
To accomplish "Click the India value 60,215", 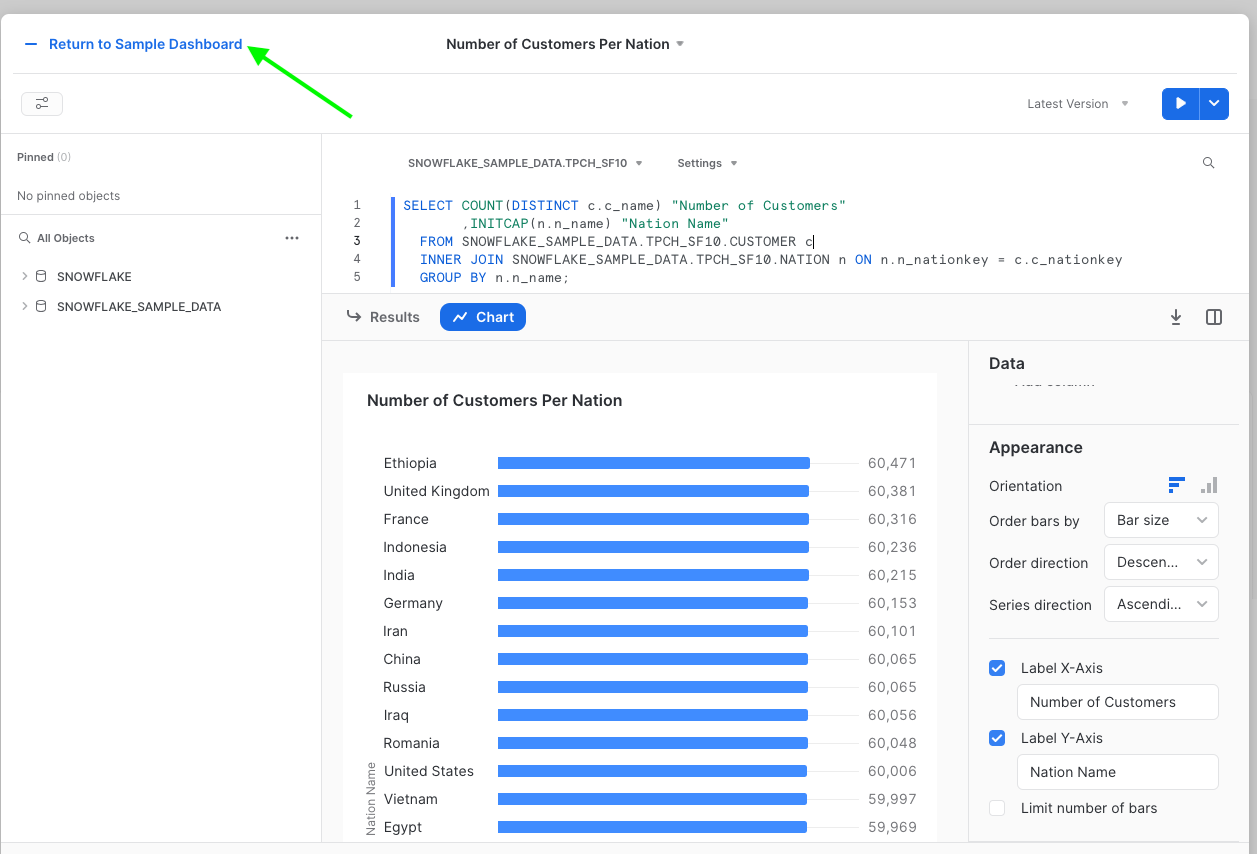I will click(892, 575).
